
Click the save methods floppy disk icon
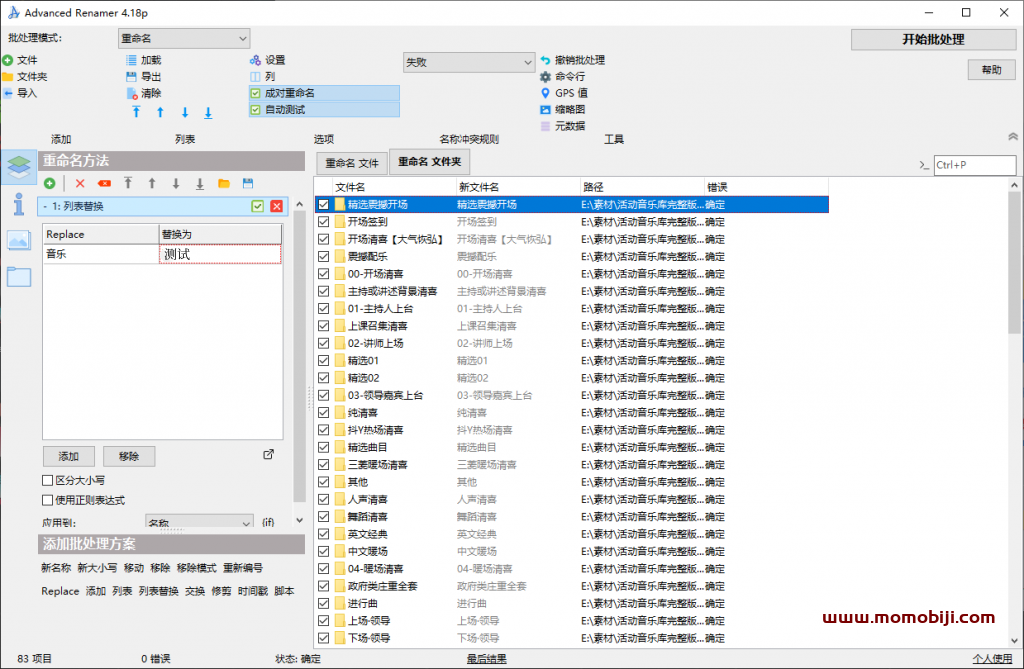coord(248,183)
